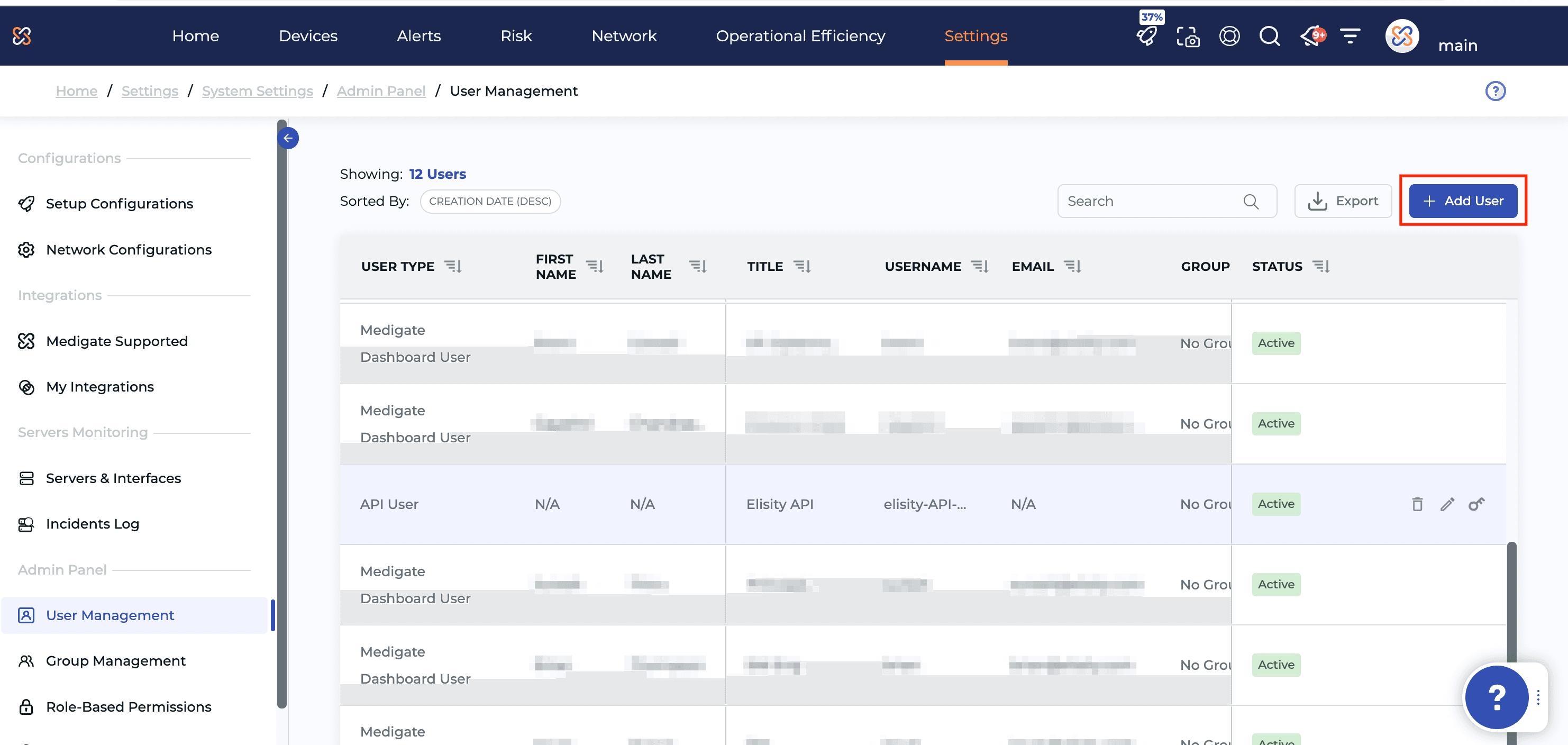Click the "12 Users" count text
The height and width of the screenshot is (745, 1568).
pos(437,174)
